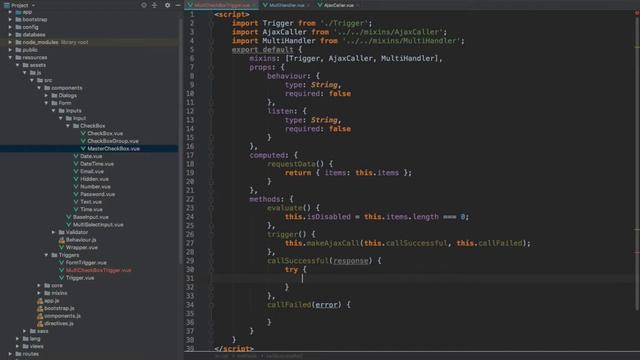Expand the mixins folder arrow
Viewport: 640px width, 360px height.
[39, 293]
